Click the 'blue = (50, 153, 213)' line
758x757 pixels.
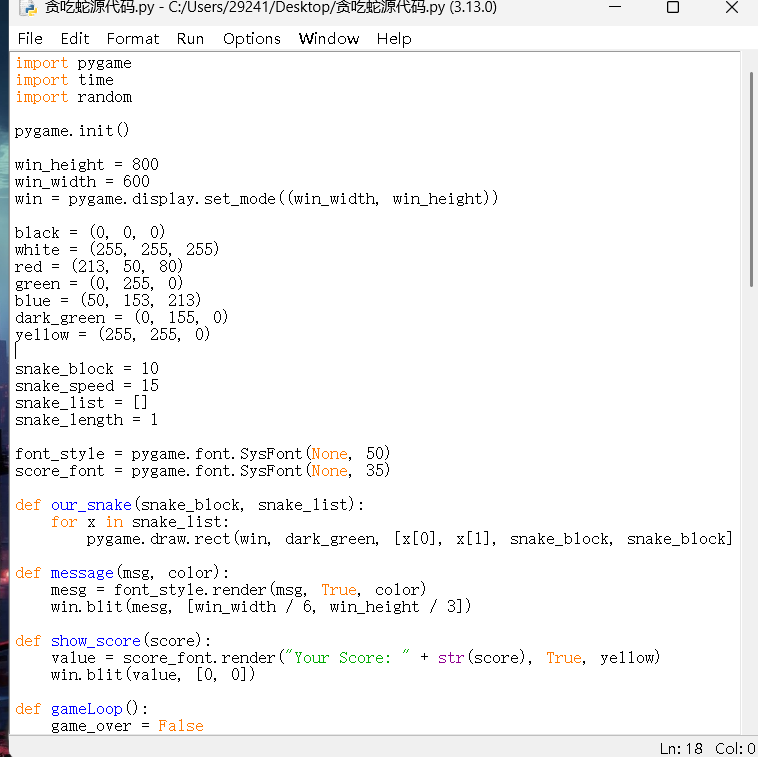(x=108, y=300)
